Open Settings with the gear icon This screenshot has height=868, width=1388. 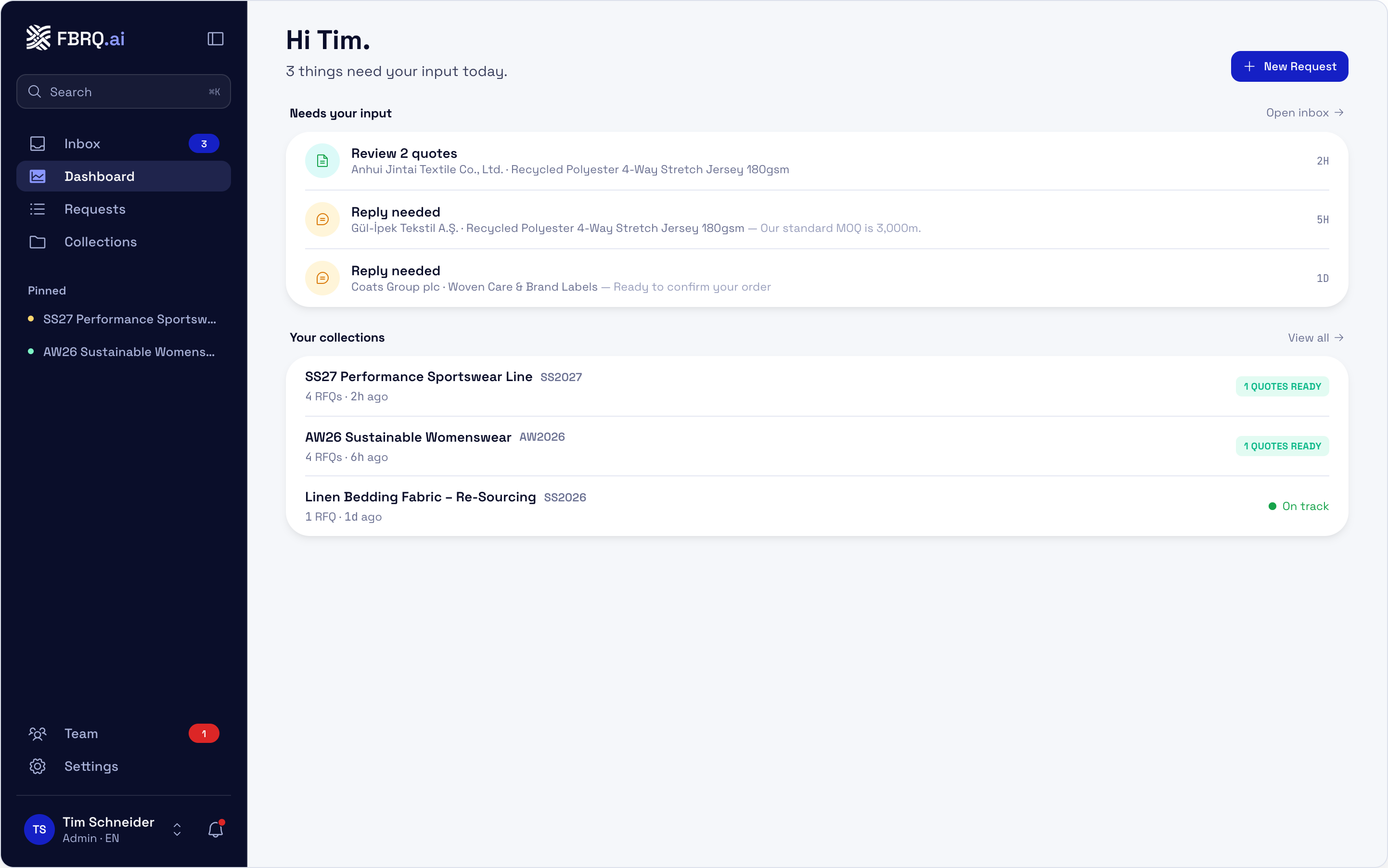point(38,766)
